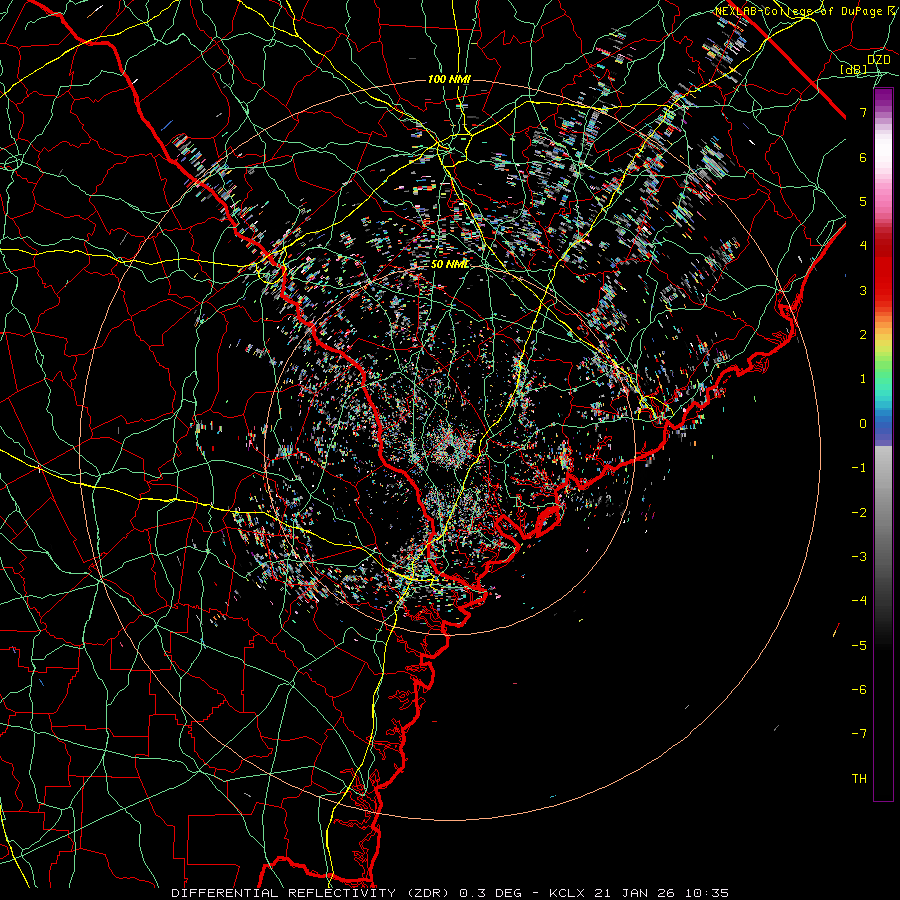Select the "-5" value on the scale
The height and width of the screenshot is (900, 900).
click(859, 646)
